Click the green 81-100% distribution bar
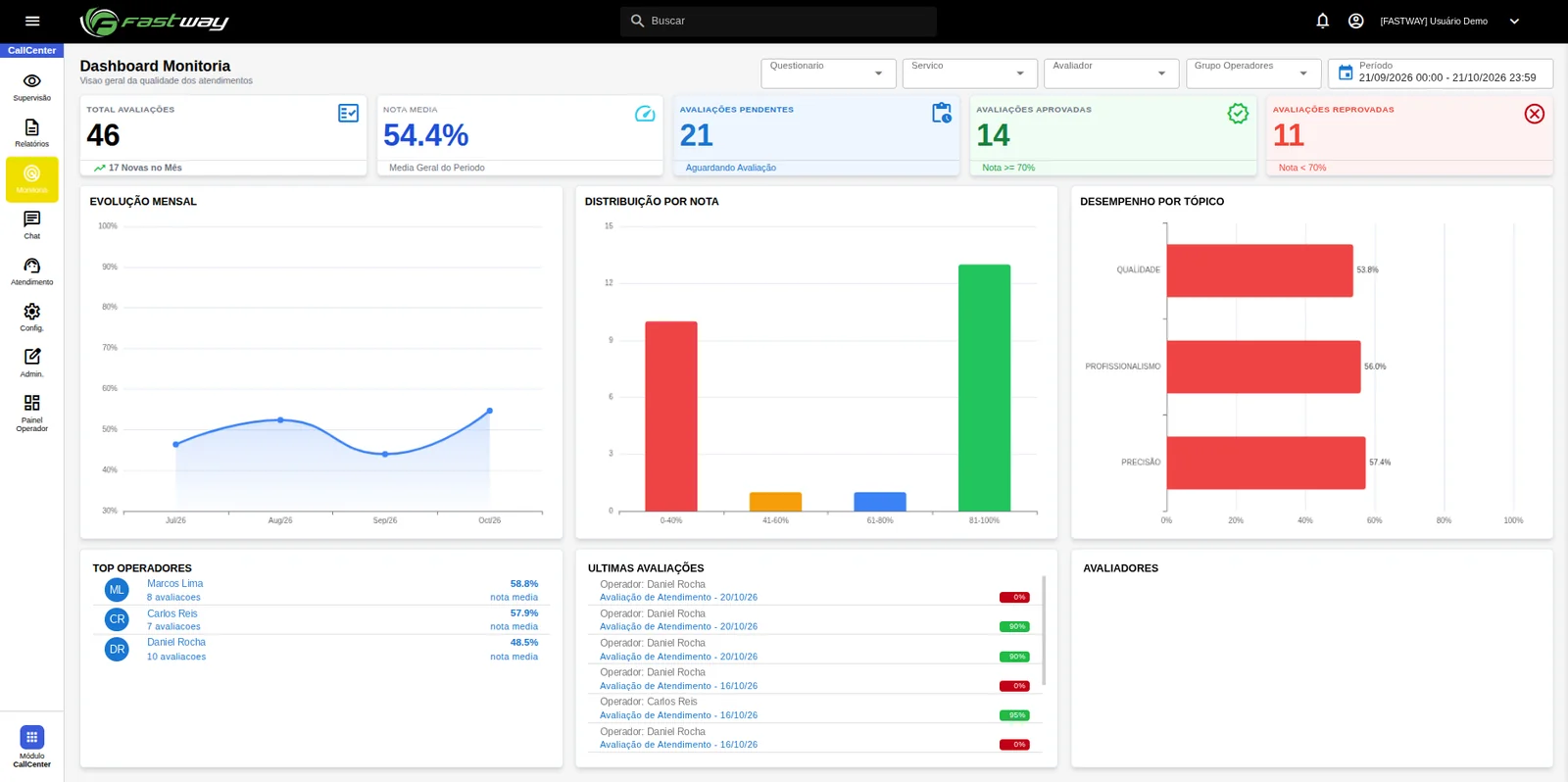 (x=984, y=388)
